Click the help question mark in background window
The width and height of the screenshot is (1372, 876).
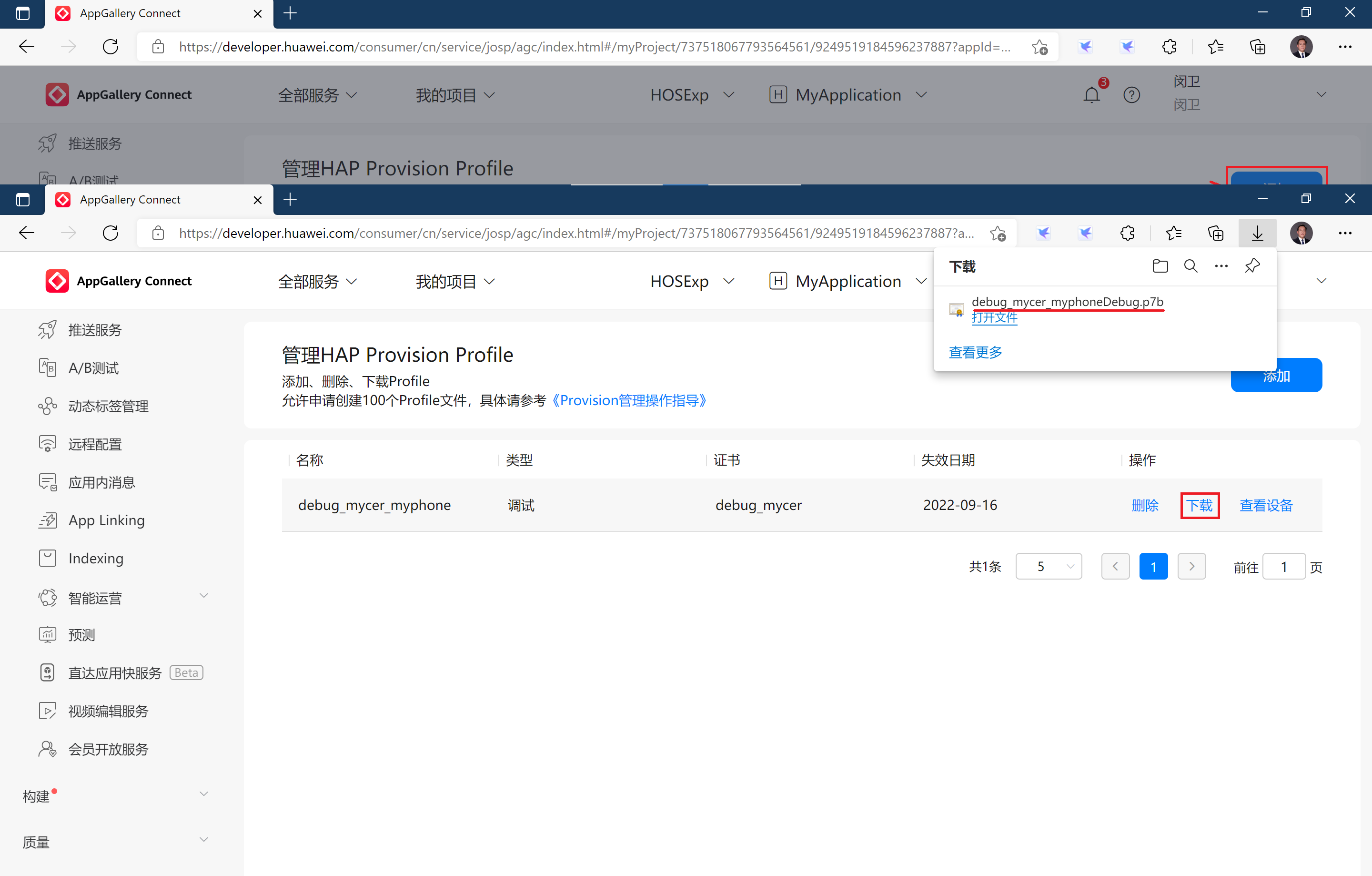[x=1131, y=95]
